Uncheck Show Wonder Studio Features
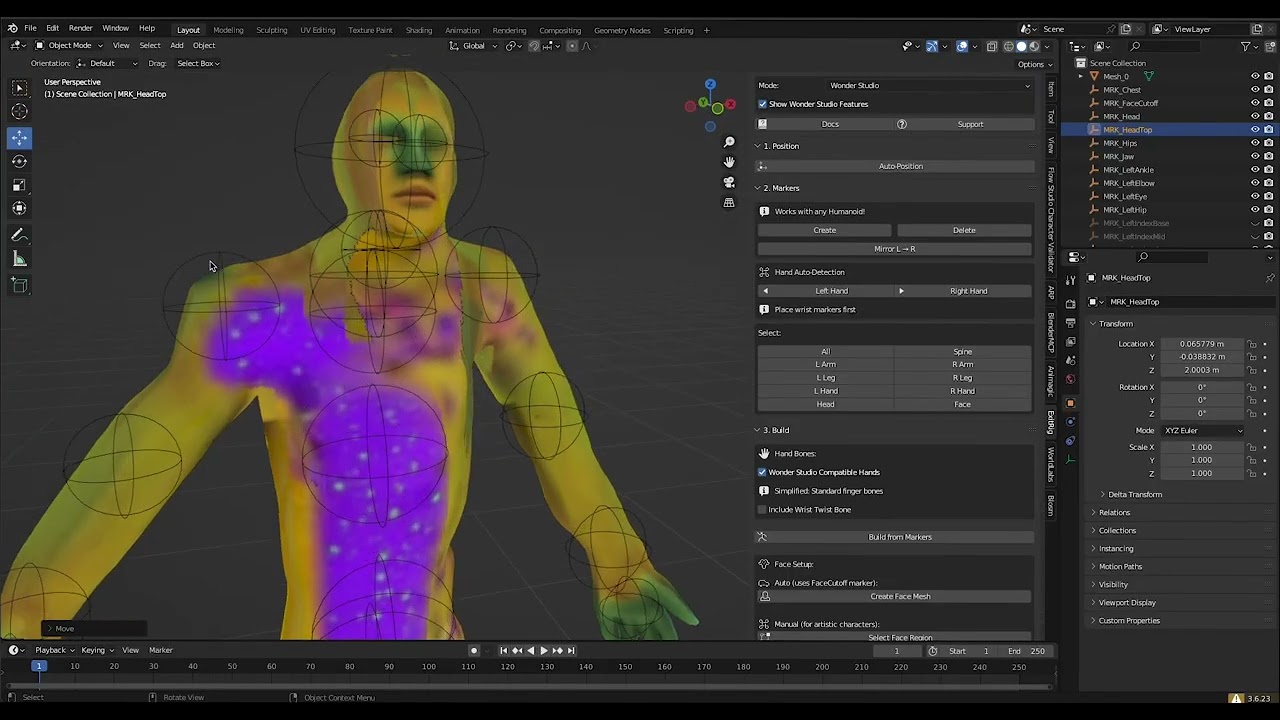Viewport: 1280px width, 720px height. pyautogui.click(x=762, y=104)
